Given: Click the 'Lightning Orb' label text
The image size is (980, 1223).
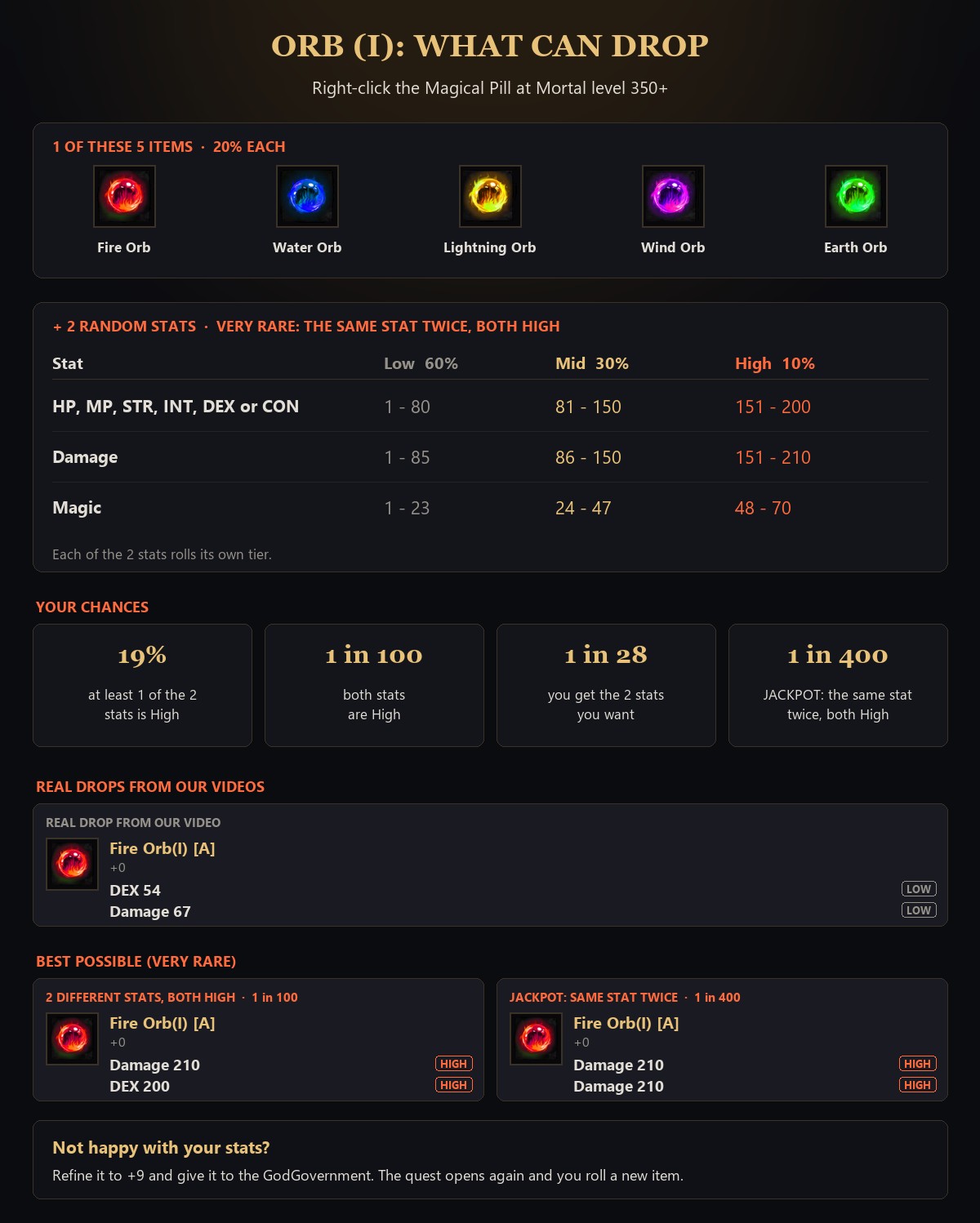Looking at the screenshot, I should click(490, 247).
